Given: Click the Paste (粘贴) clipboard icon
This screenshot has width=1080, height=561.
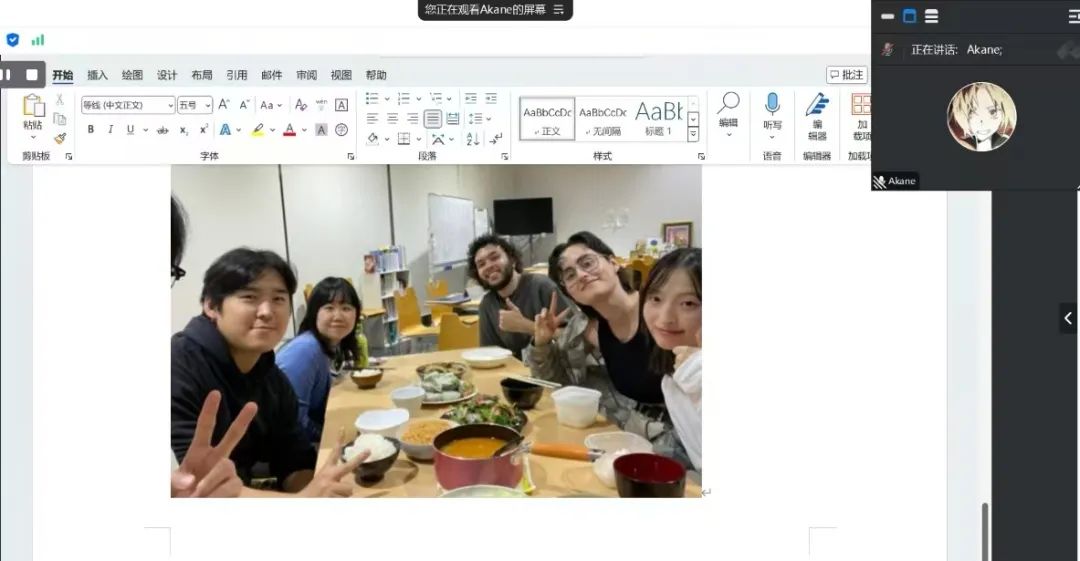Looking at the screenshot, I should tap(33, 106).
